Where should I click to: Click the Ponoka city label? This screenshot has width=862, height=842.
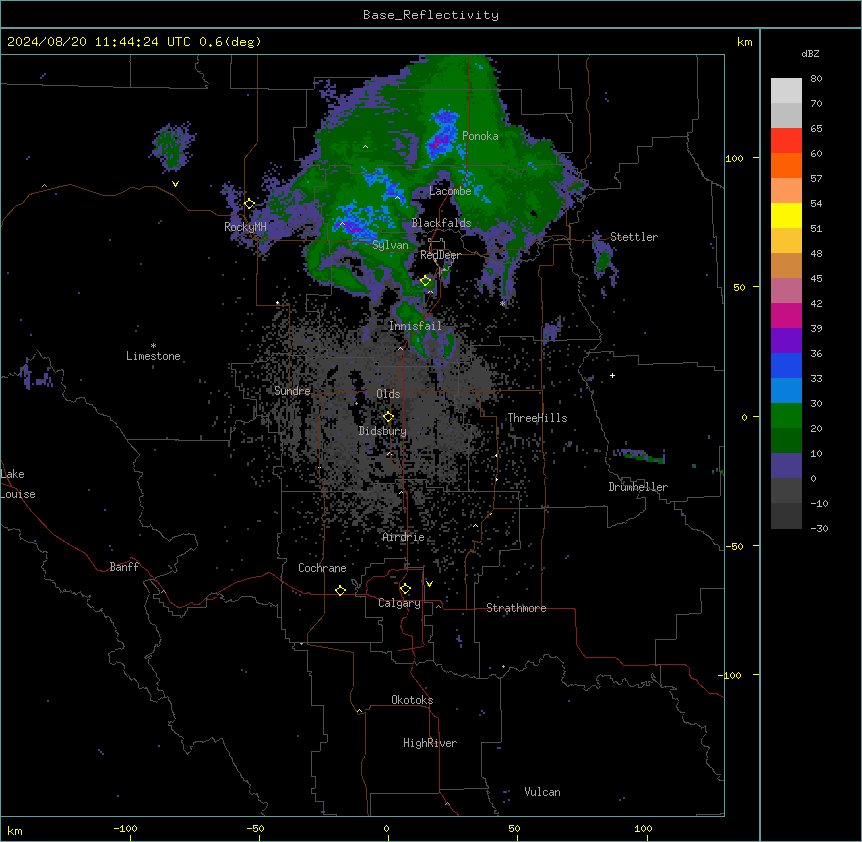pos(480,136)
